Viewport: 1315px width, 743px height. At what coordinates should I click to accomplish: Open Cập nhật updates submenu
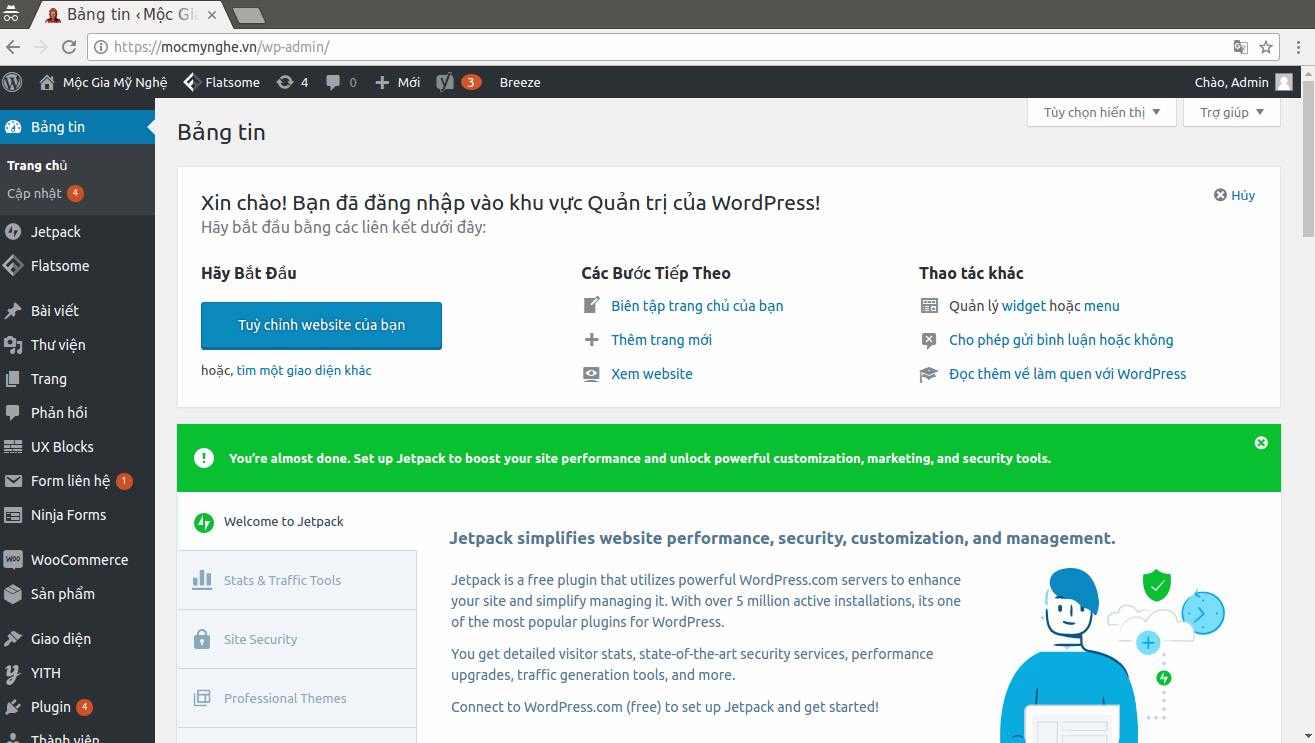(45, 193)
